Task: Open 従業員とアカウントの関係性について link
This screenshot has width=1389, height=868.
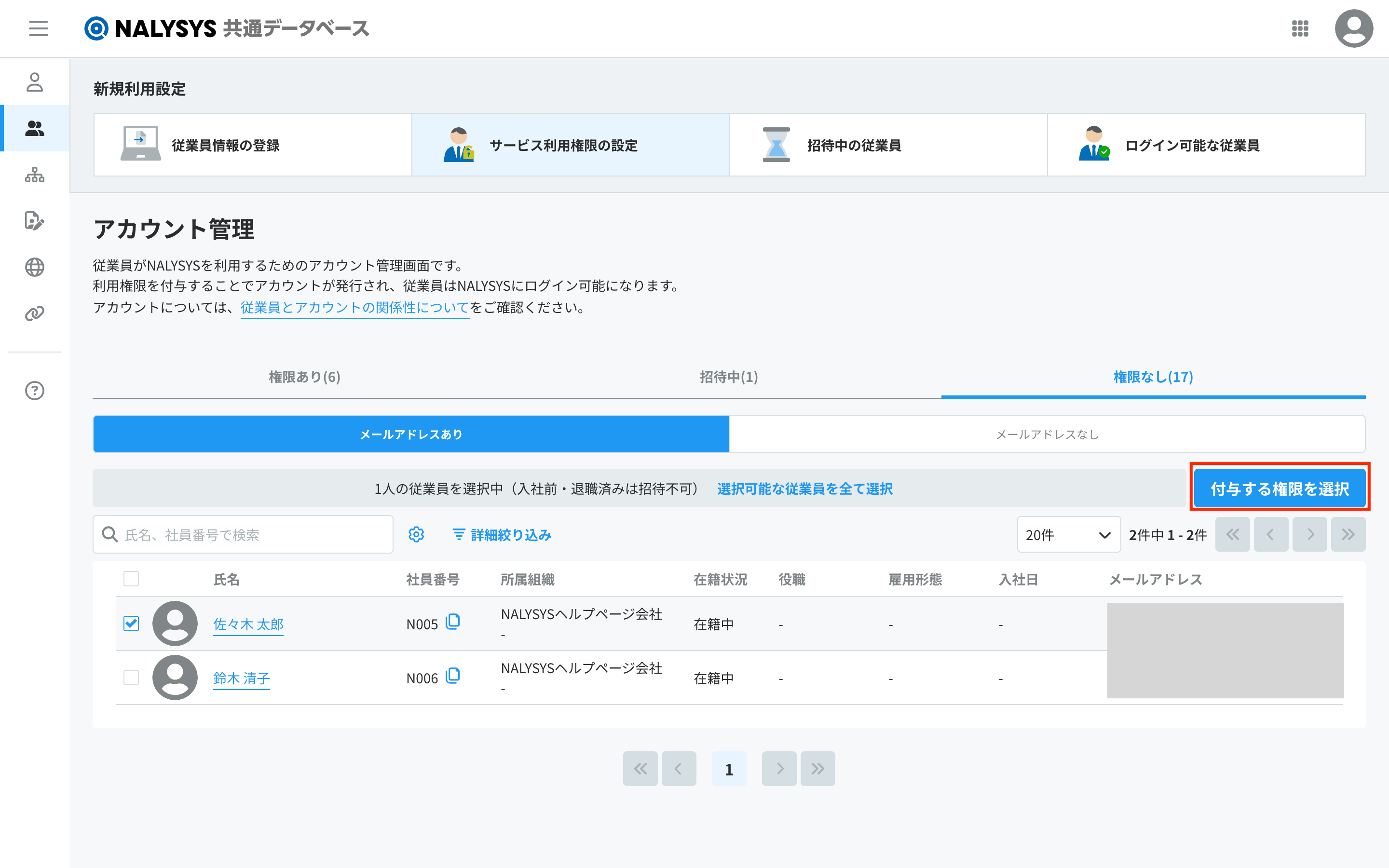Action: 354,308
